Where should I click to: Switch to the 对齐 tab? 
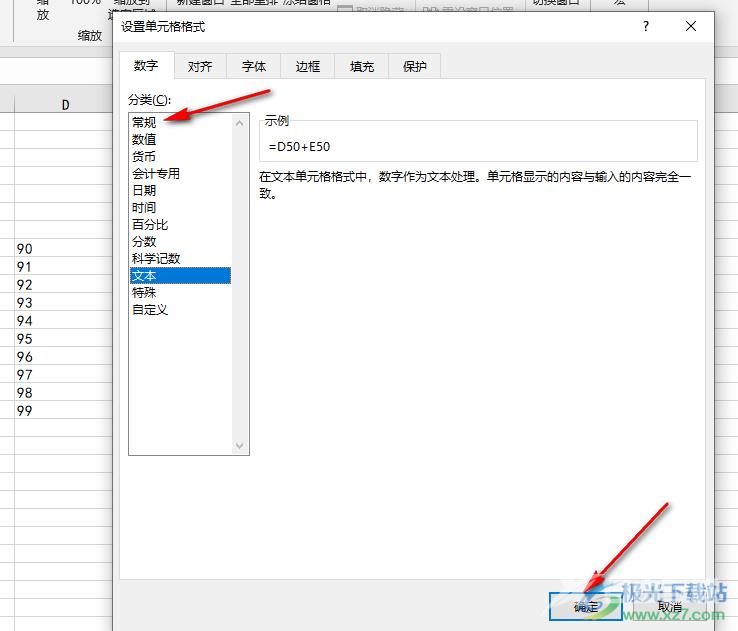[200, 66]
